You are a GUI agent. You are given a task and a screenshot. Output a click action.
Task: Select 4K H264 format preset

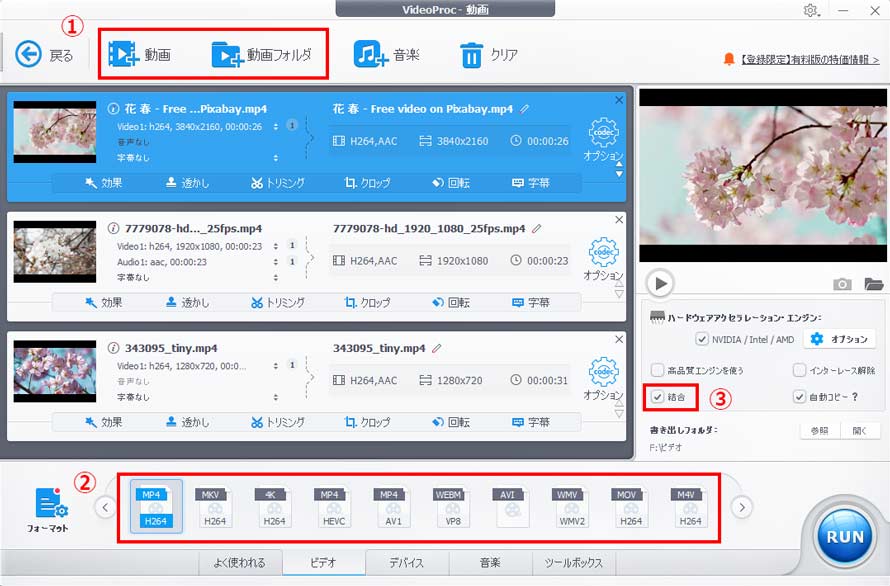click(274, 507)
